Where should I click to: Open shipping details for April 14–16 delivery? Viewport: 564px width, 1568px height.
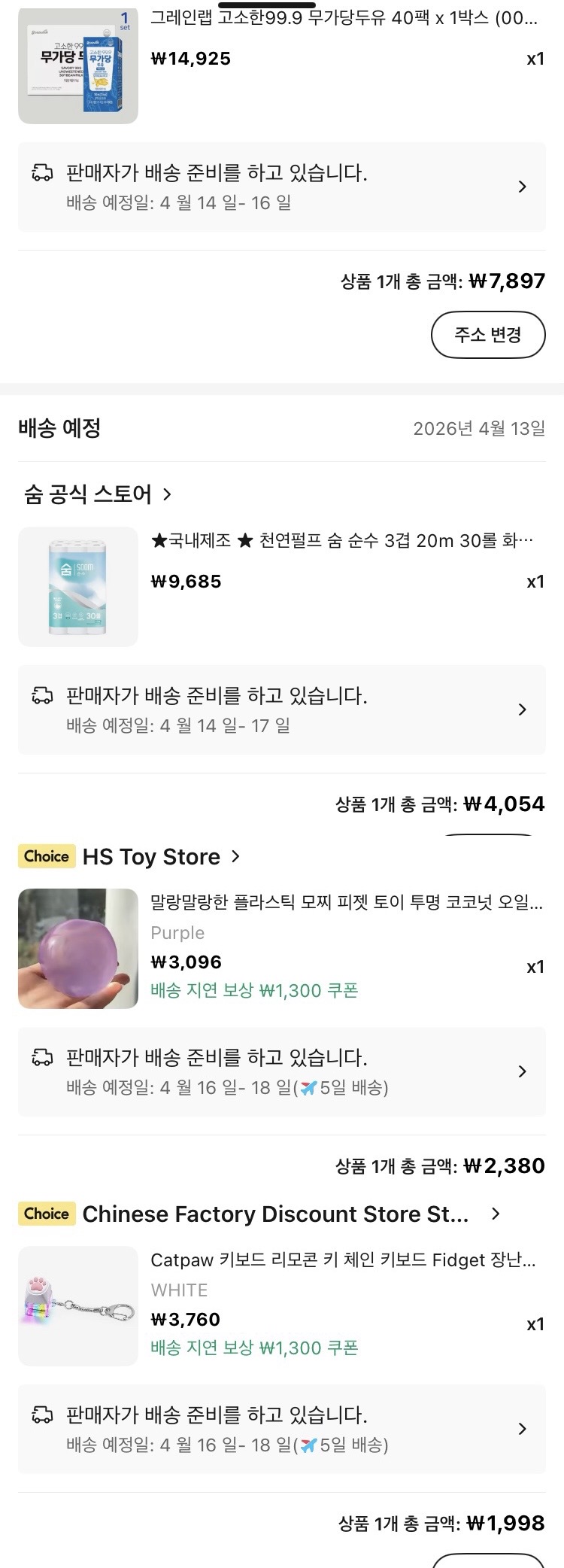[x=522, y=187]
